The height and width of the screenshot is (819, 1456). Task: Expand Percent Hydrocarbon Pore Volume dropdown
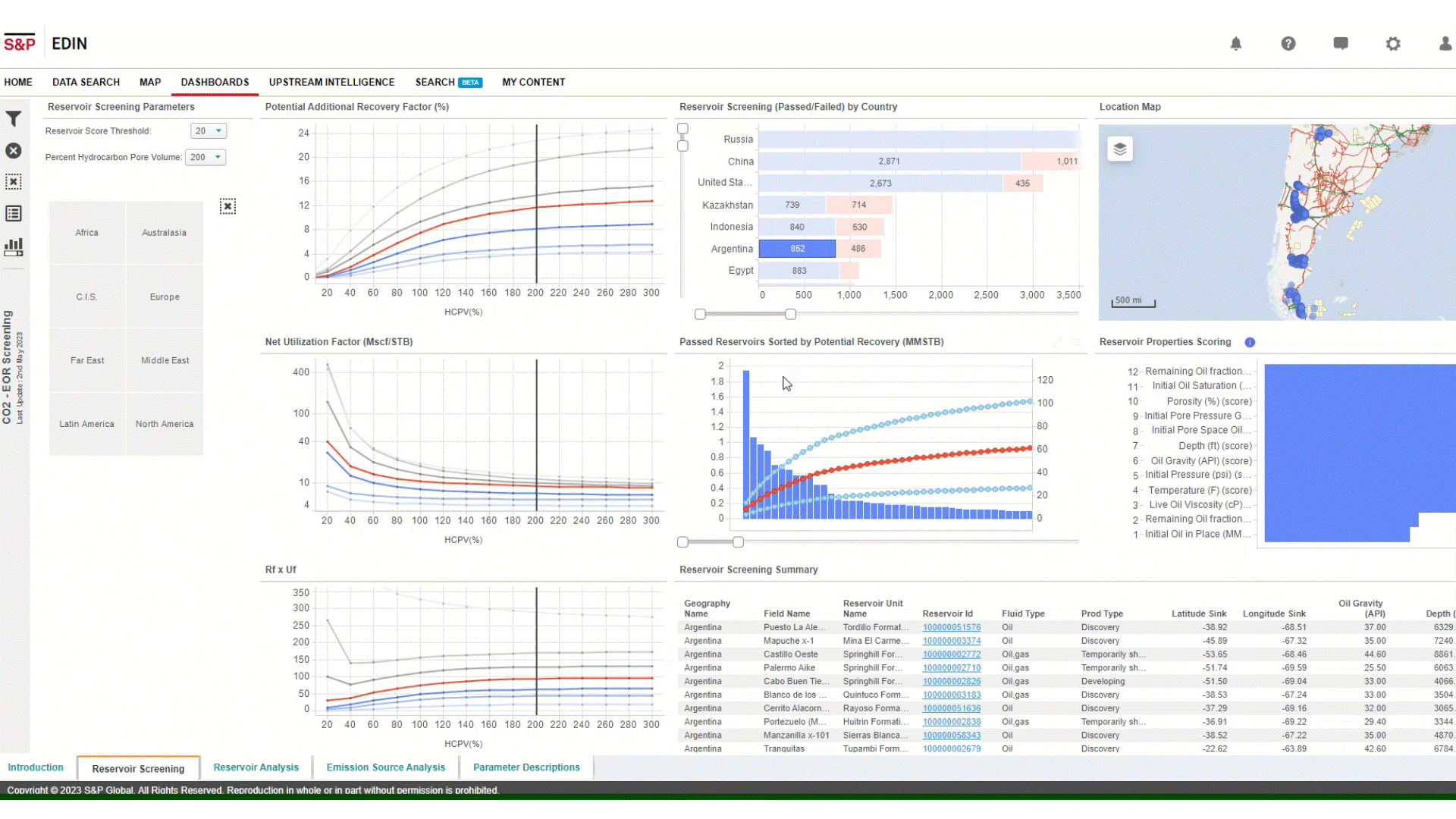[x=206, y=158]
